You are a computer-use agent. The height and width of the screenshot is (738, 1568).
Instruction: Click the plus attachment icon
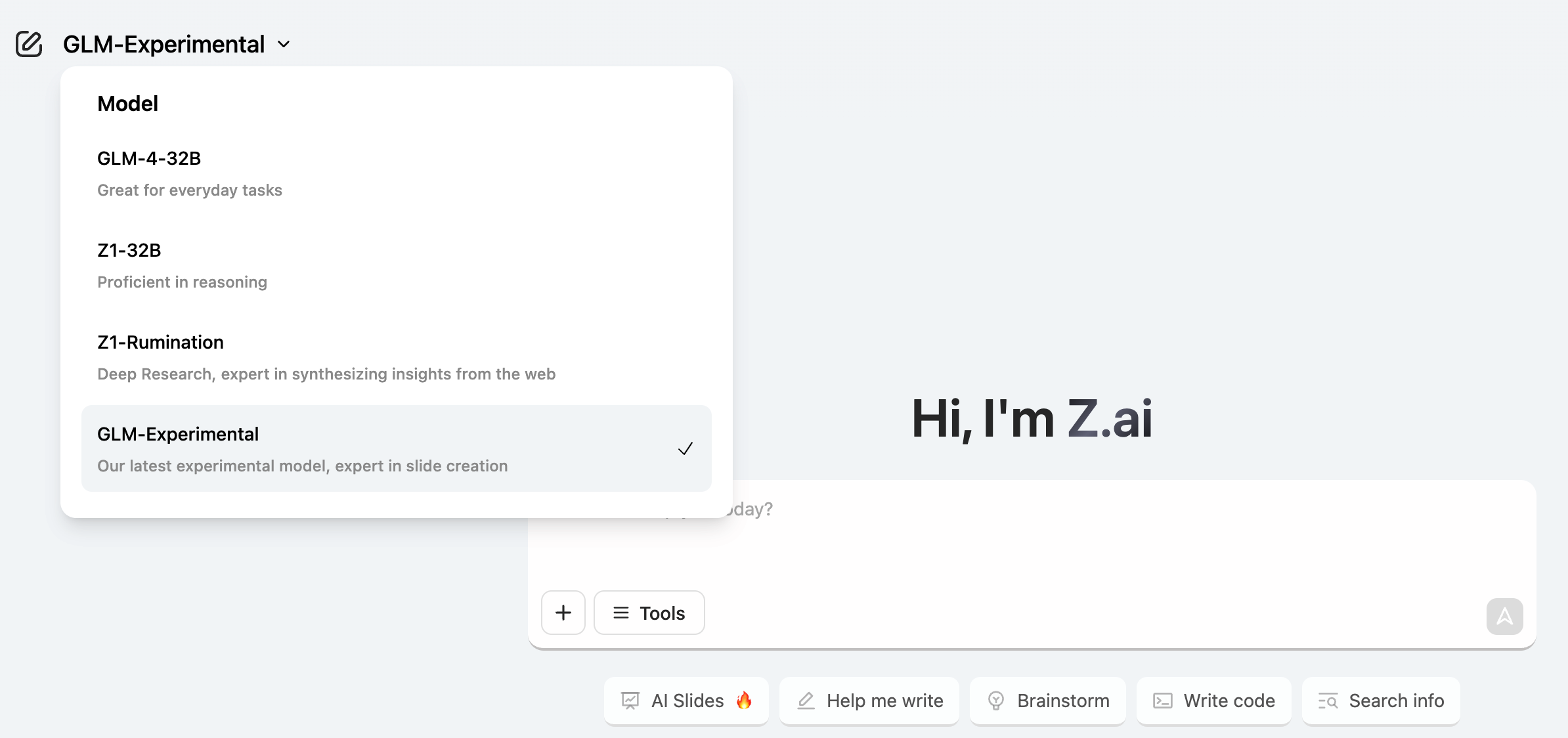(563, 613)
